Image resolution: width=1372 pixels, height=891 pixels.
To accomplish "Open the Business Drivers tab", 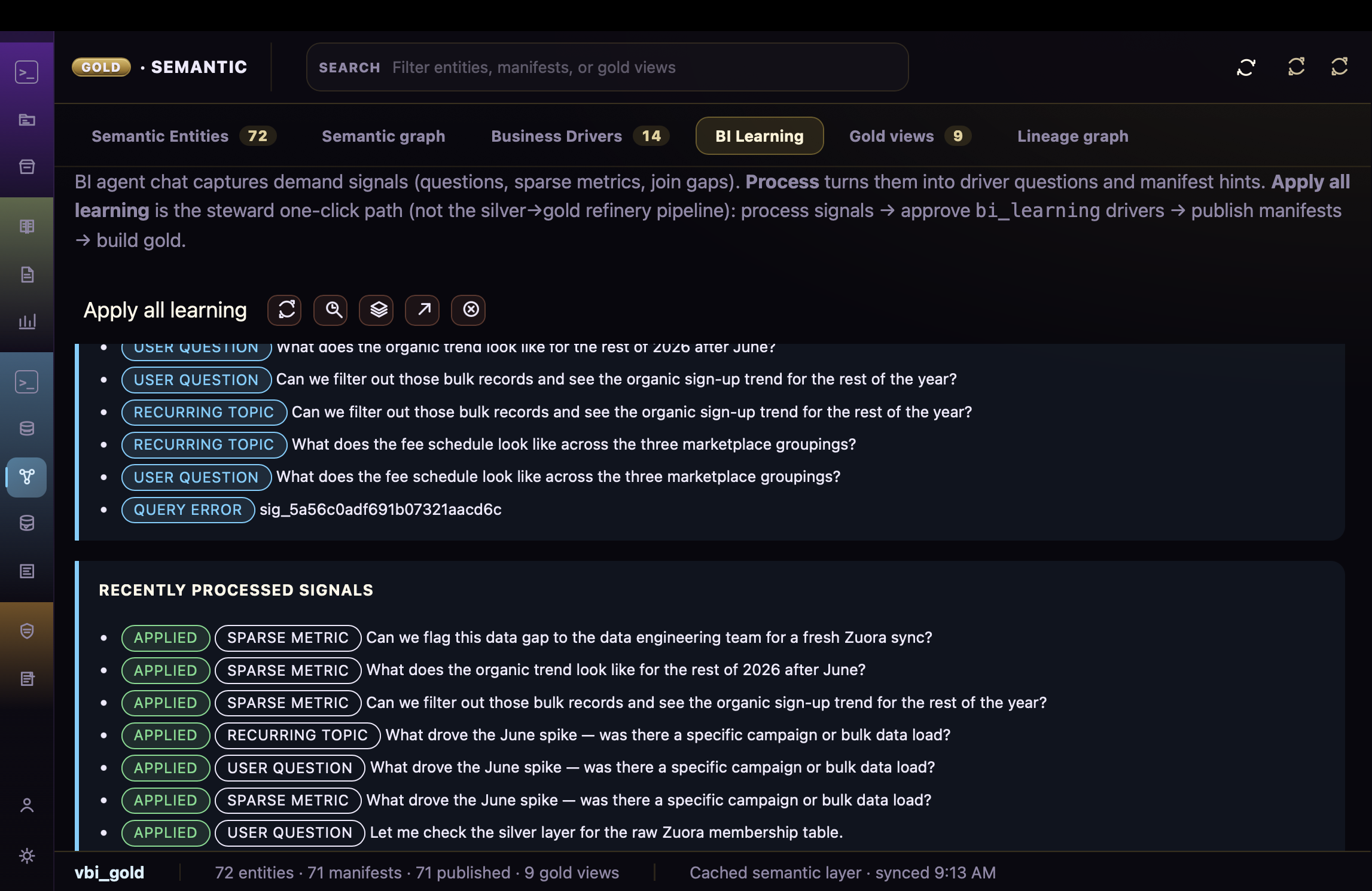I will pos(580,136).
